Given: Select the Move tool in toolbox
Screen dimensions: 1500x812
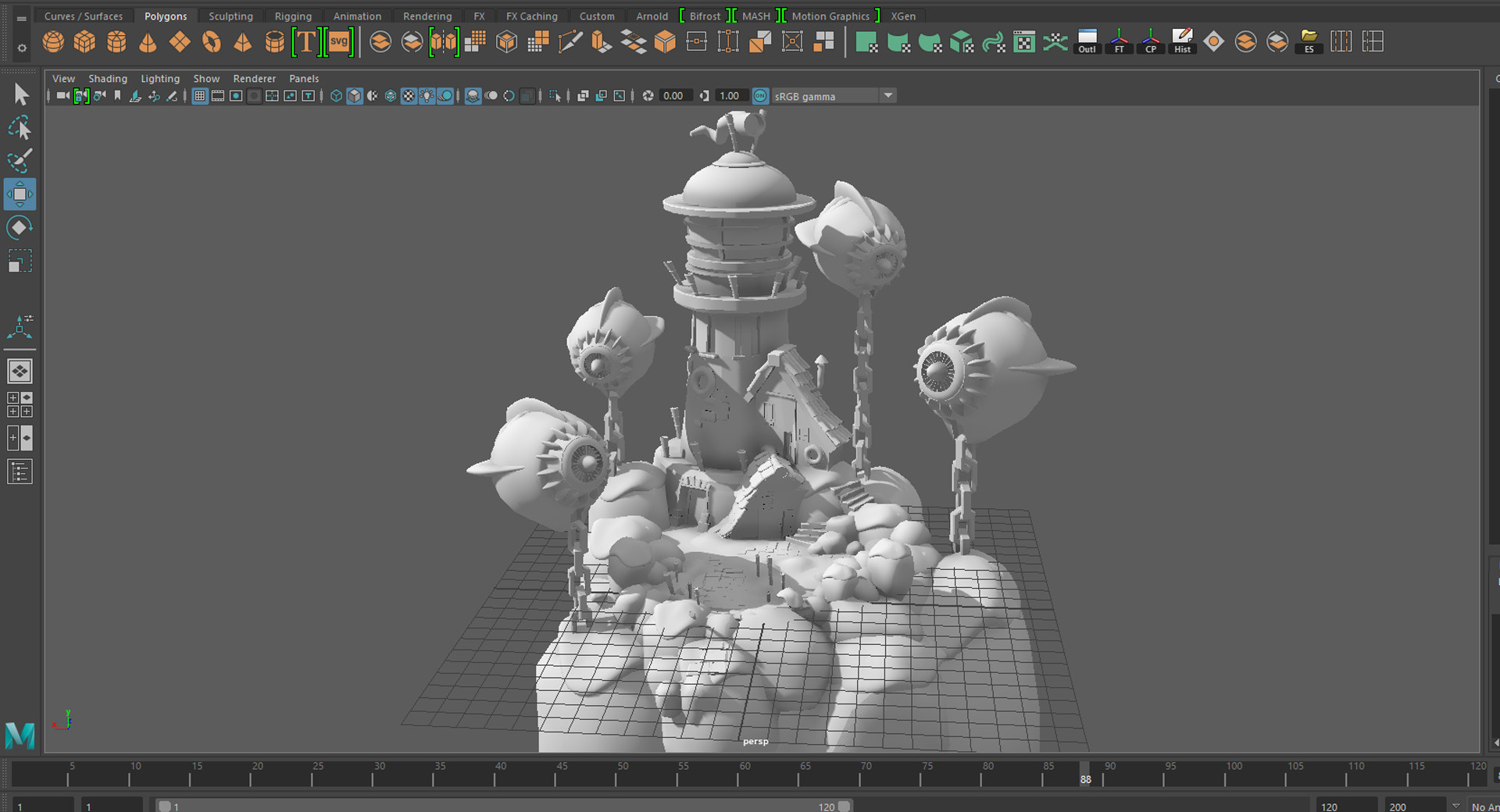Looking at the screenshot, I should (x=20, y=194).
